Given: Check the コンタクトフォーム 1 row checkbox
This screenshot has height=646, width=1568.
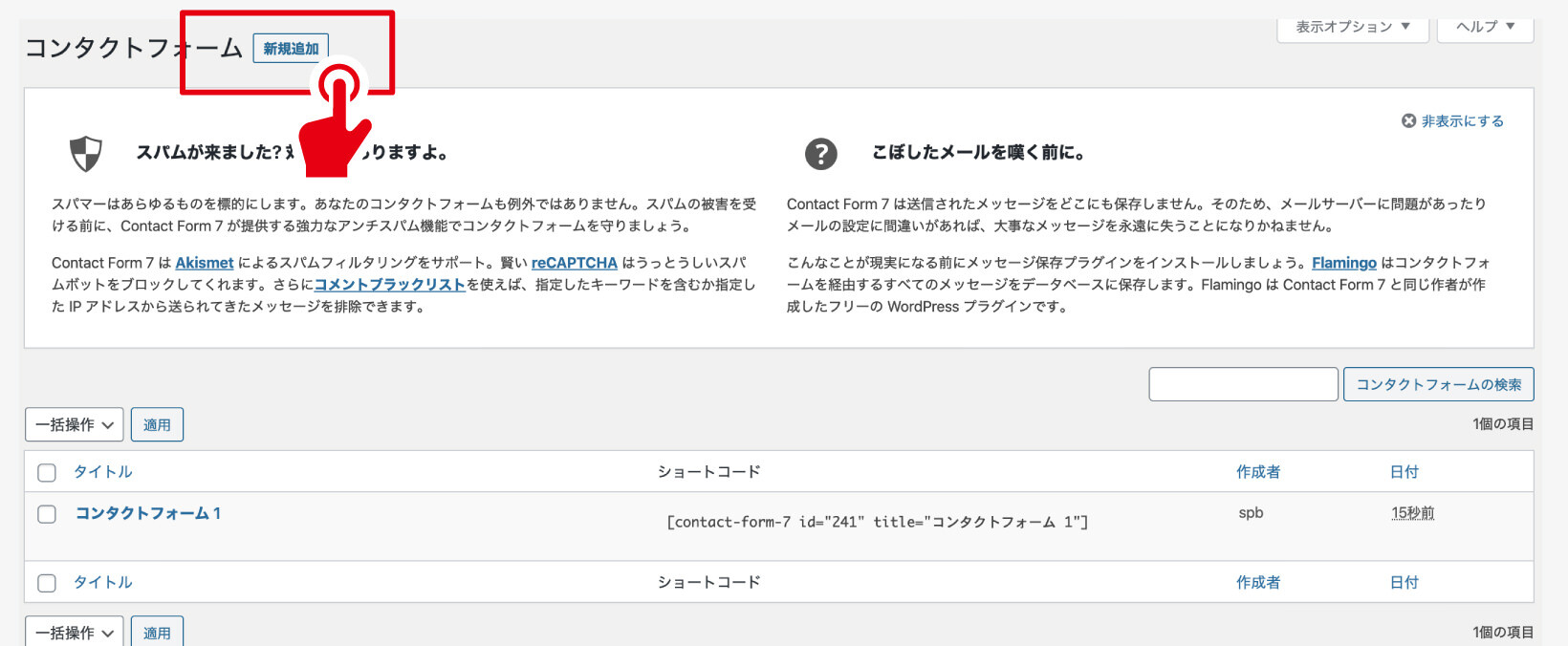Looking at the screenshot, I should pyautogui.click(x=47, y=514).
